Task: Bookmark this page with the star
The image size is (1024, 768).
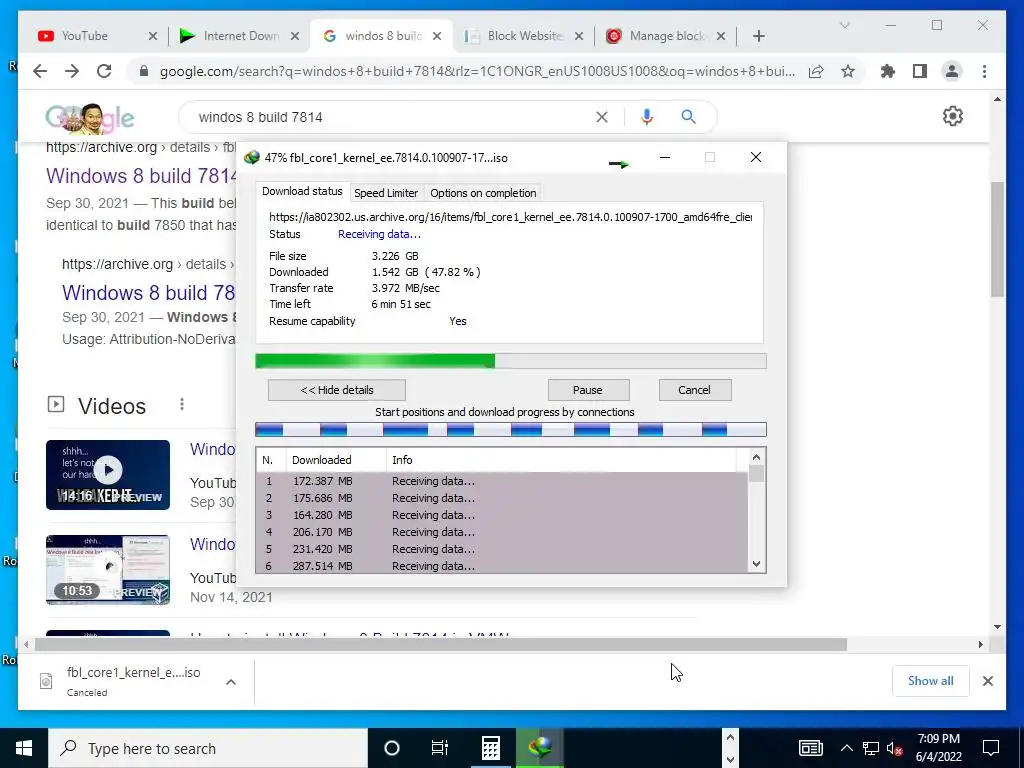Action: click(848, 71)
